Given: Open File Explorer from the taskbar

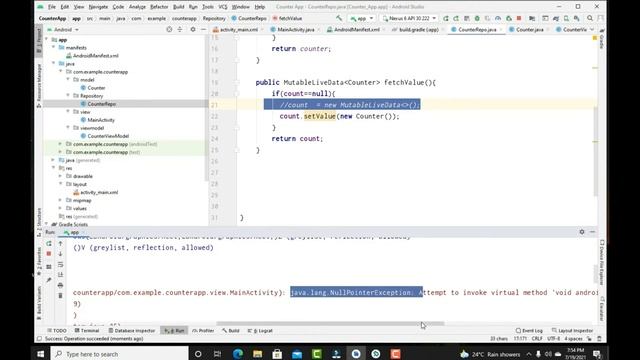Looking at the screenshot, I should [x=257, y=354].
